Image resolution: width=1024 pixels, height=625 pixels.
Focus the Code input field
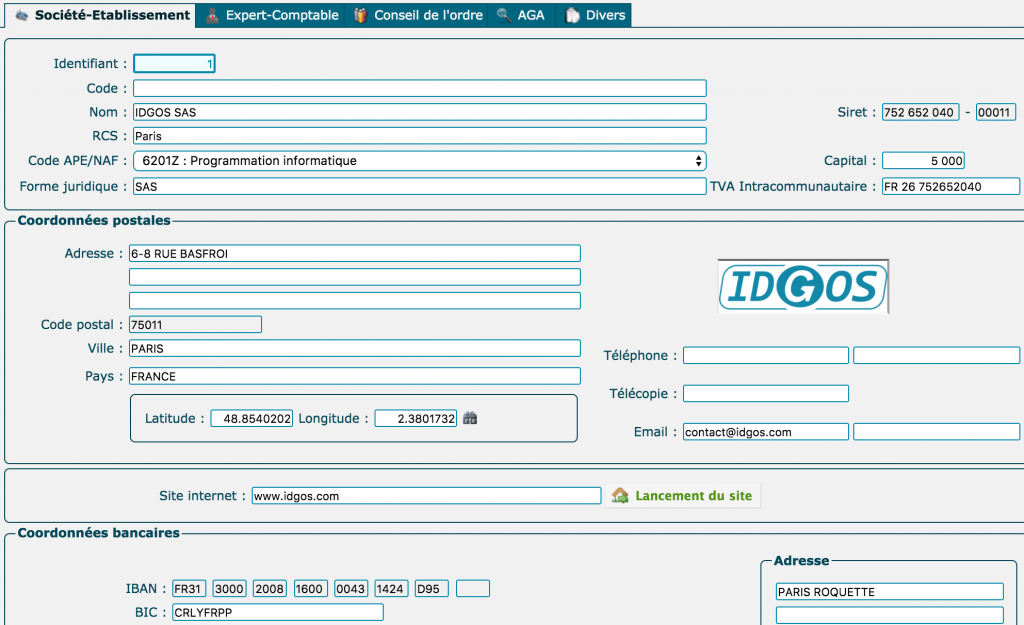tap(419, 88)
